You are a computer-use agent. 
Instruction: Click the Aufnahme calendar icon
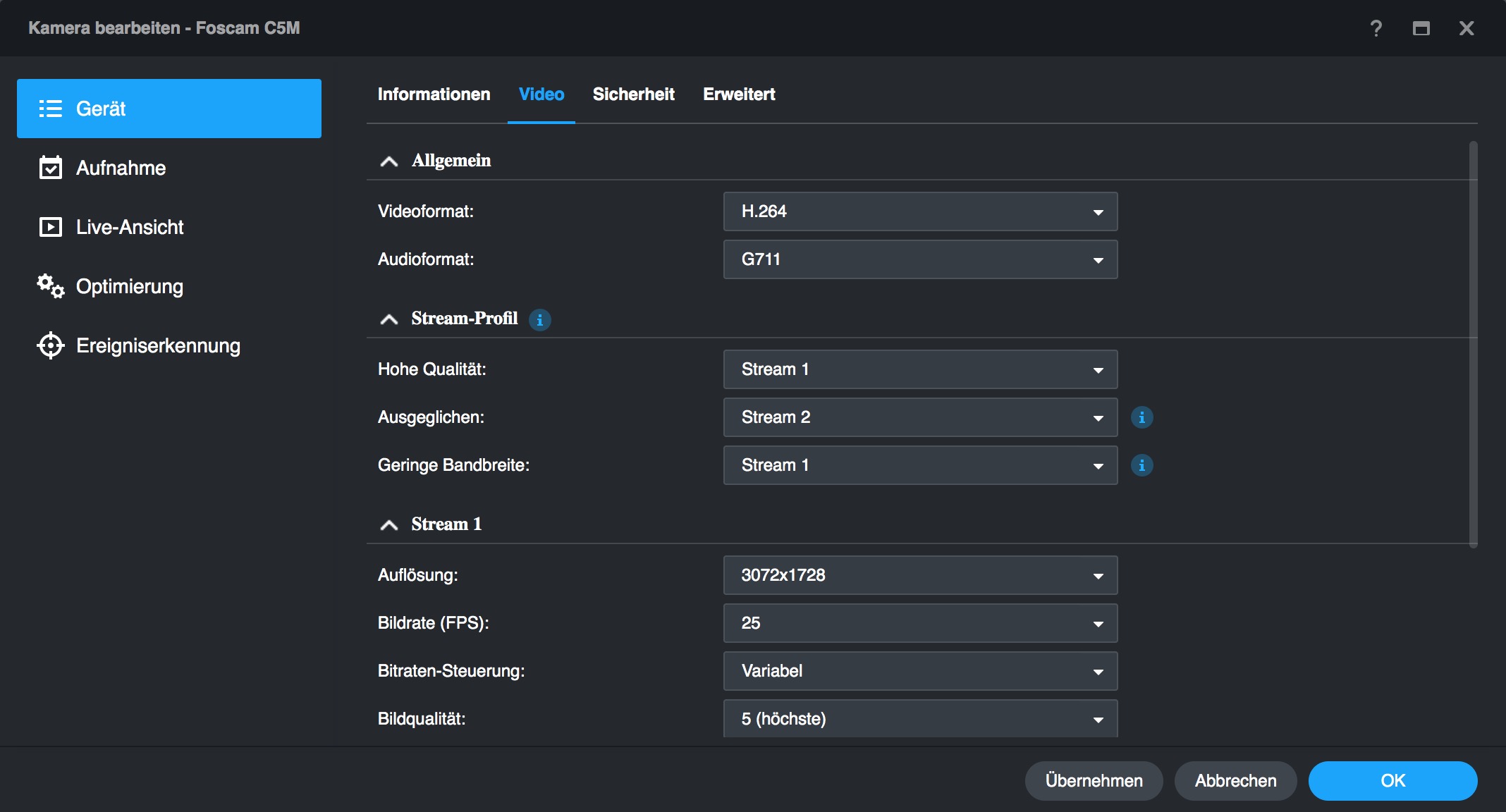coord(51,168)
